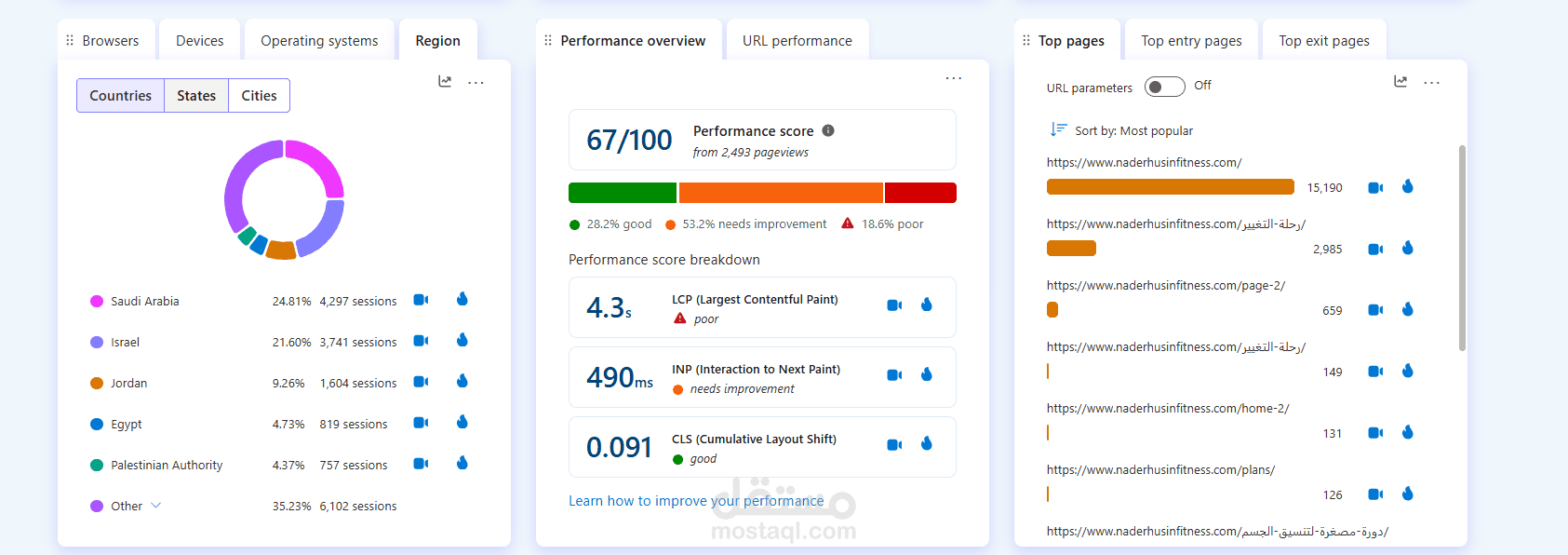Viewport: 1568px width, 555px height.
Task: Open recordings for /page-2/ URL
Action: coord(1375,311)
